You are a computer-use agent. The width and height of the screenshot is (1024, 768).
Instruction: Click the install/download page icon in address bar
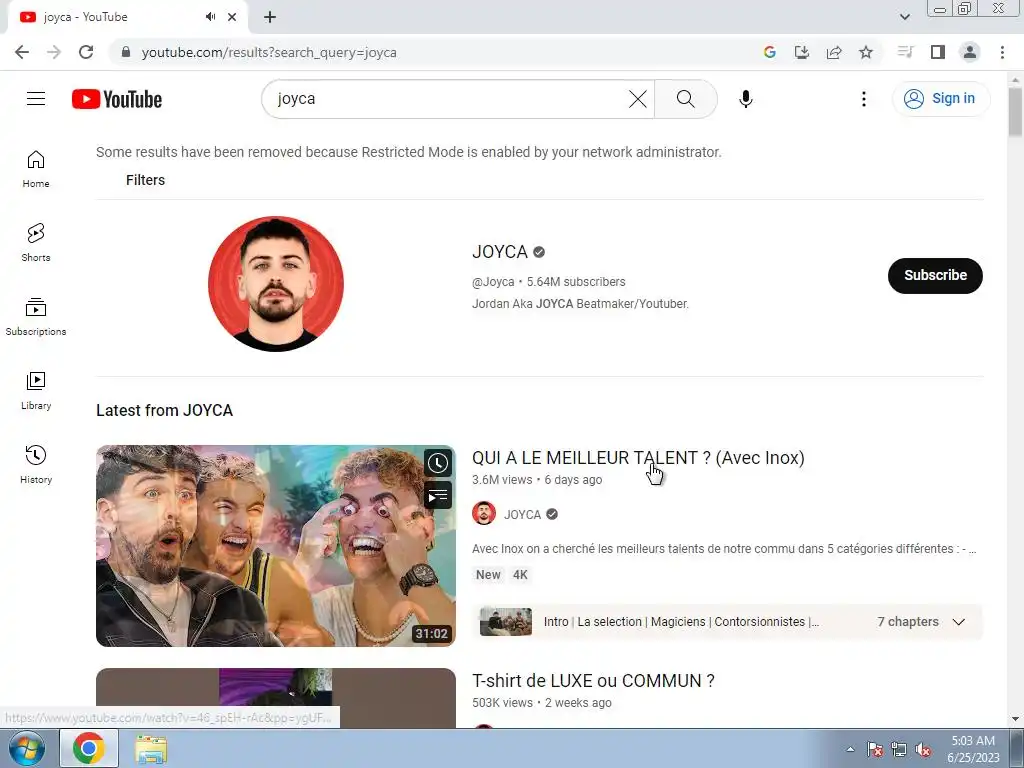click(802, 52)
